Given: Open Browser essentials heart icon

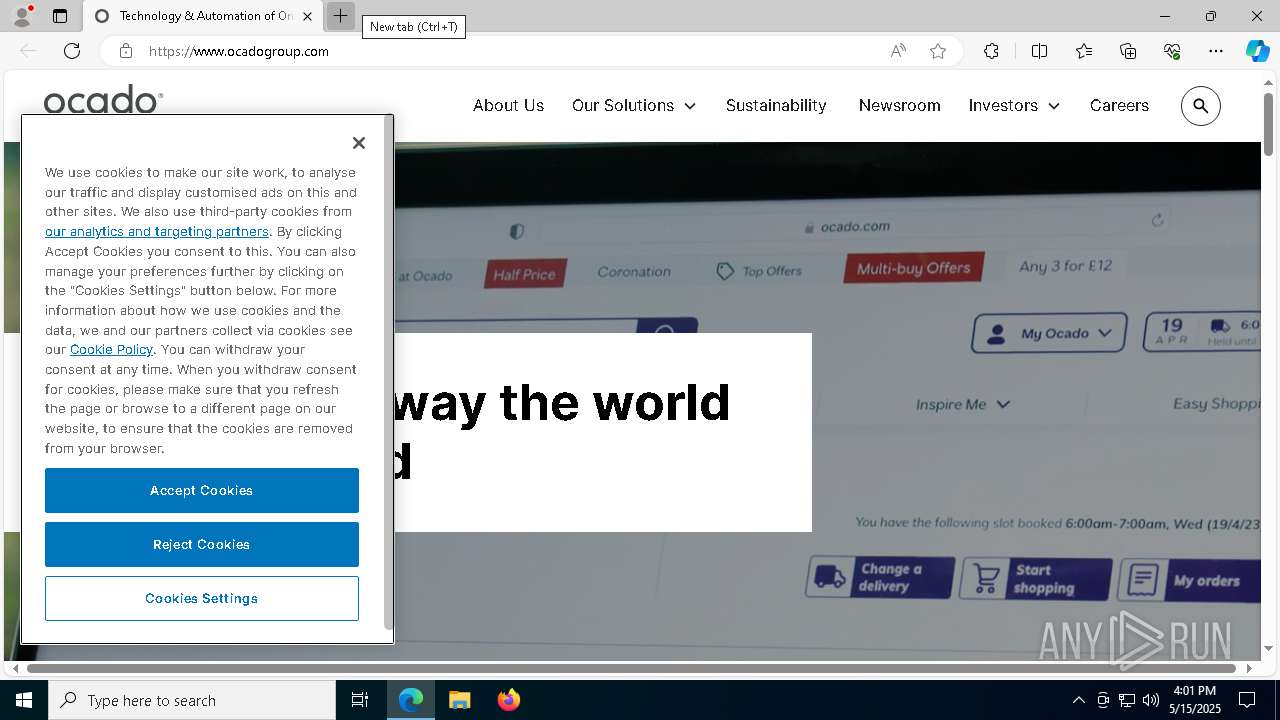Looking at the screenshot, I should coord(1172,51).
